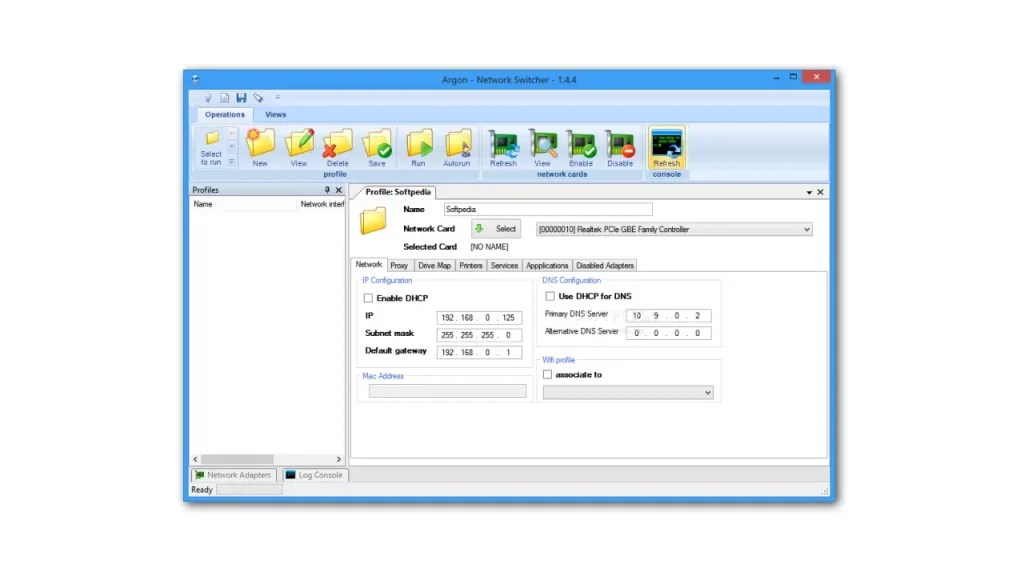Enable the associate to Wifi option

[x=547, y=374]
